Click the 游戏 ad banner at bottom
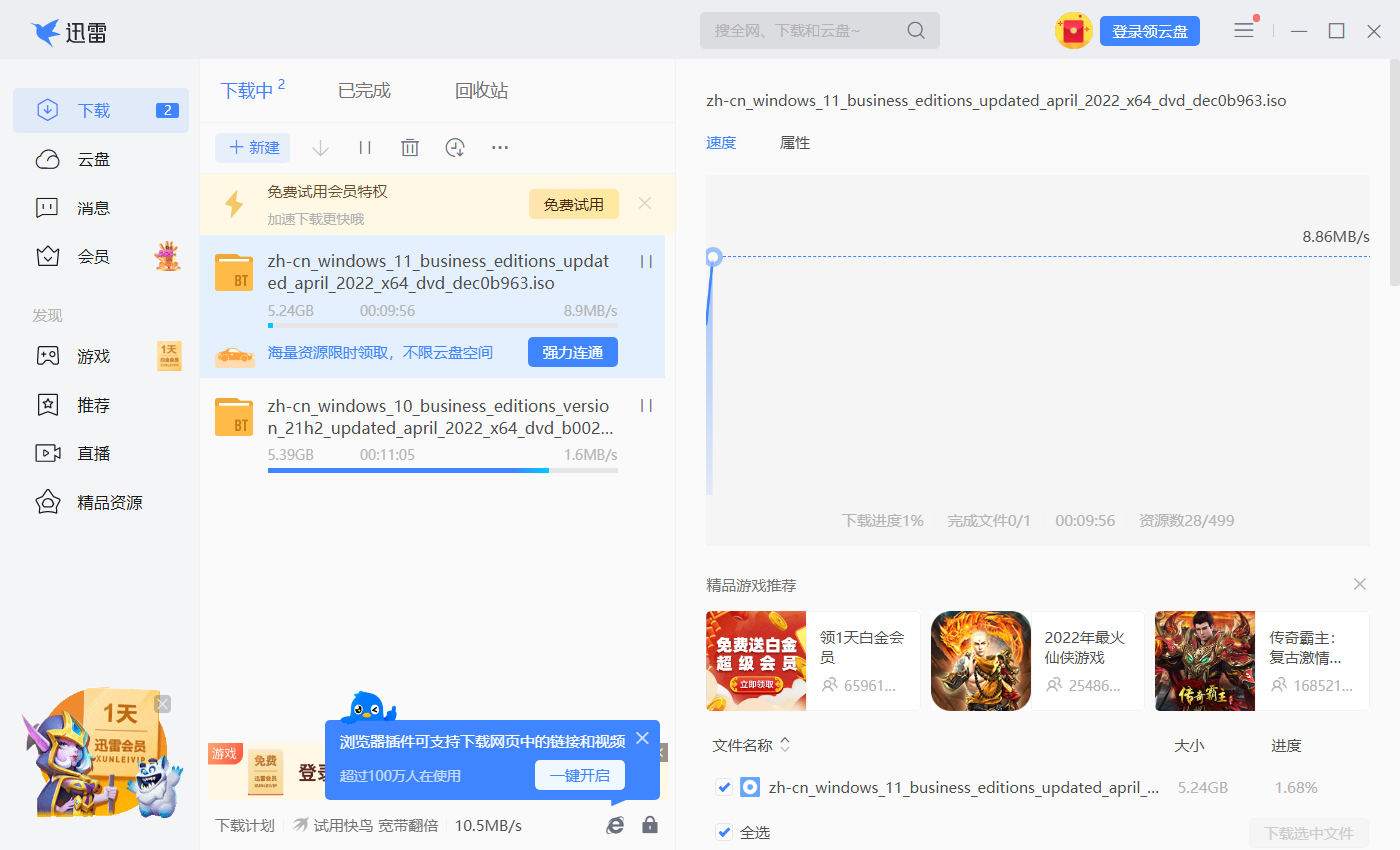Screen dimensions: 1400x850 (x=265, y=773)
